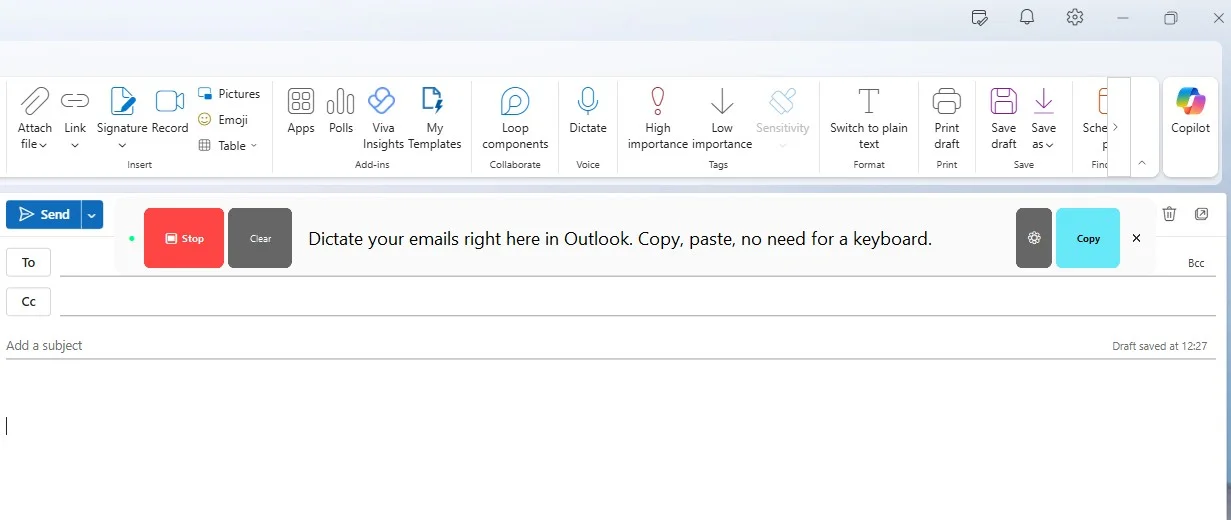
Task: Close the dictation bar with X
Action: [1136, 238]
